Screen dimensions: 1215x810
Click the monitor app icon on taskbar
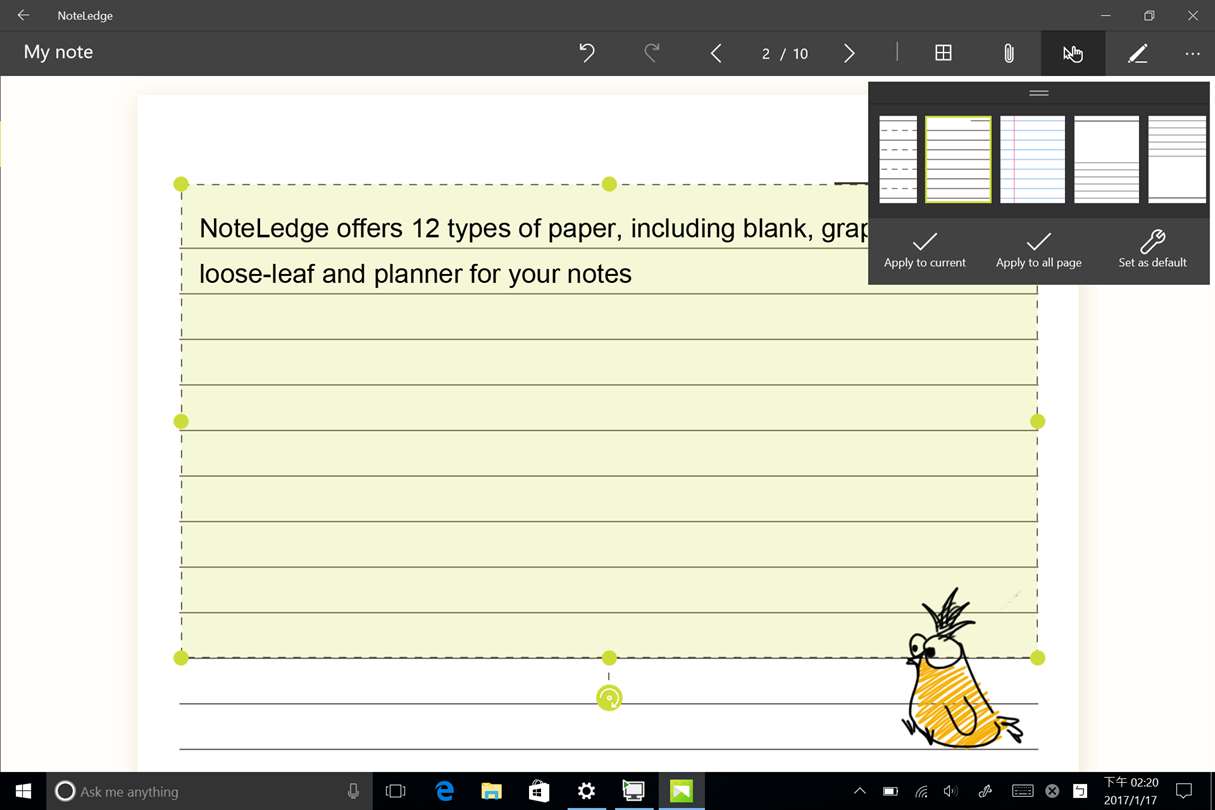coord(633,791)
